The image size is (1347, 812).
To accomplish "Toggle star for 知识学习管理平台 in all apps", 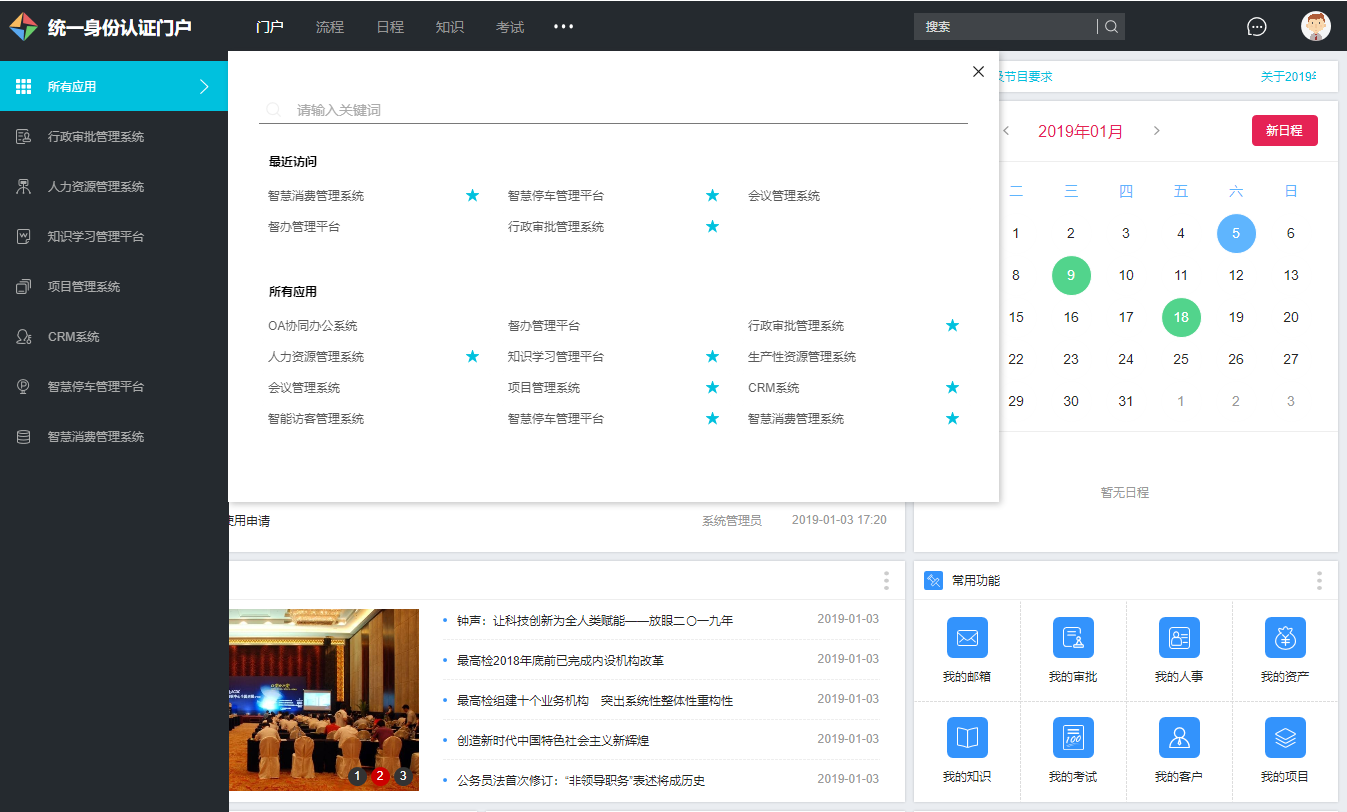I will [x=712, y=356].
